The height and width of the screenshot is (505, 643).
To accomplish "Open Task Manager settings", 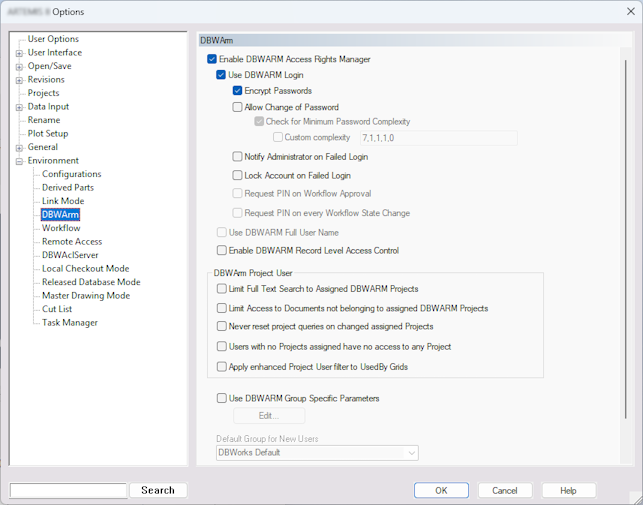I will [x=70, y=323].
